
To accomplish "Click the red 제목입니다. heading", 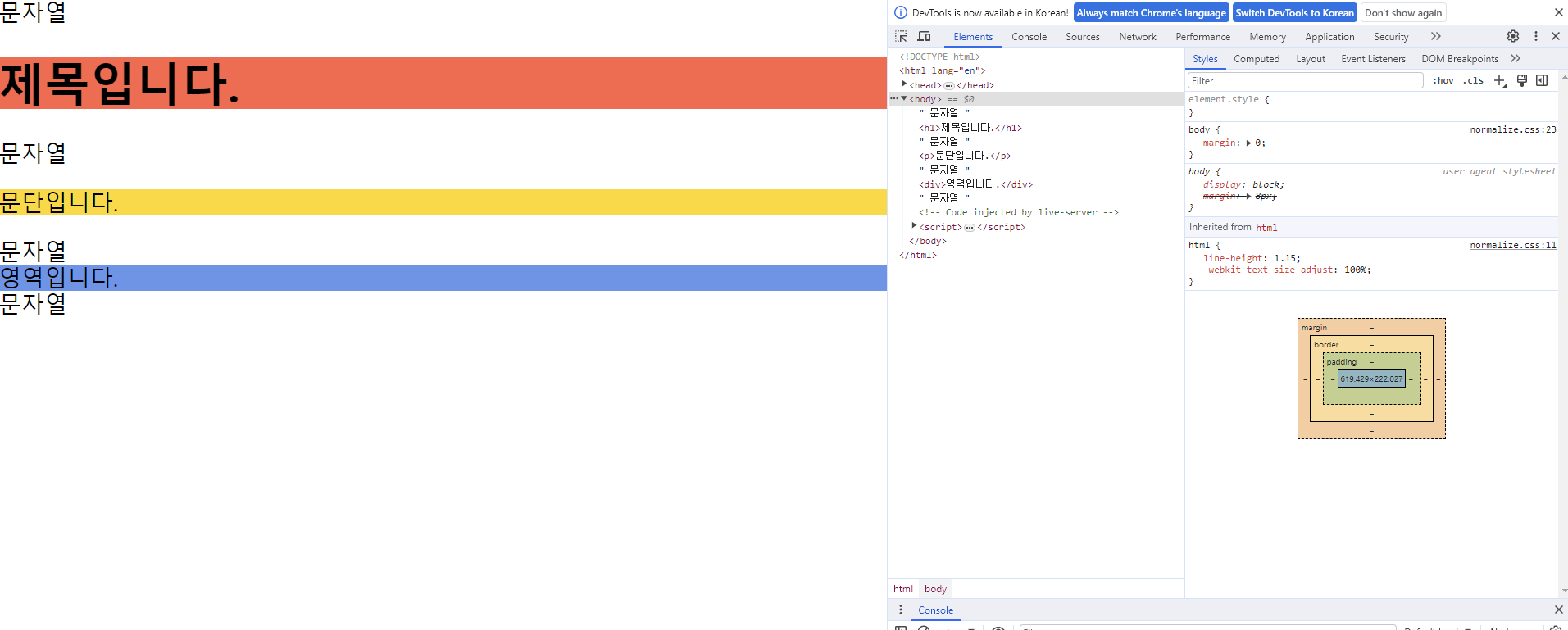I will tap(443, 83).
